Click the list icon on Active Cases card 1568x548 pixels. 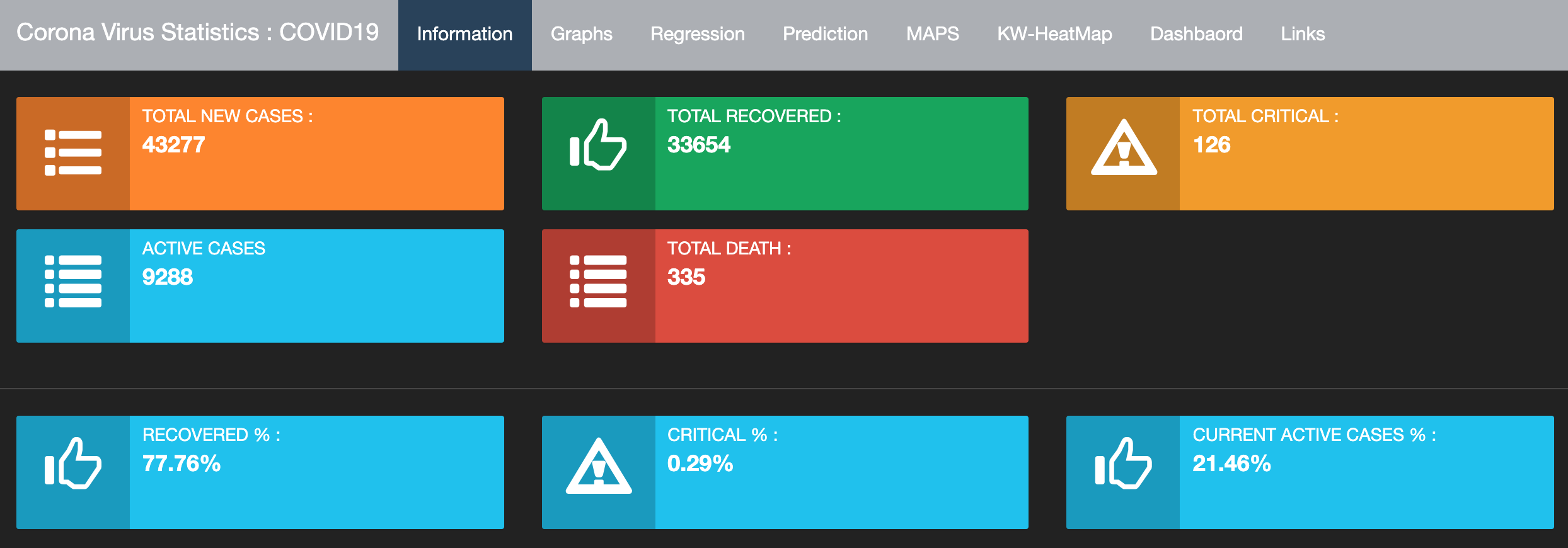[x=73, y=282]
